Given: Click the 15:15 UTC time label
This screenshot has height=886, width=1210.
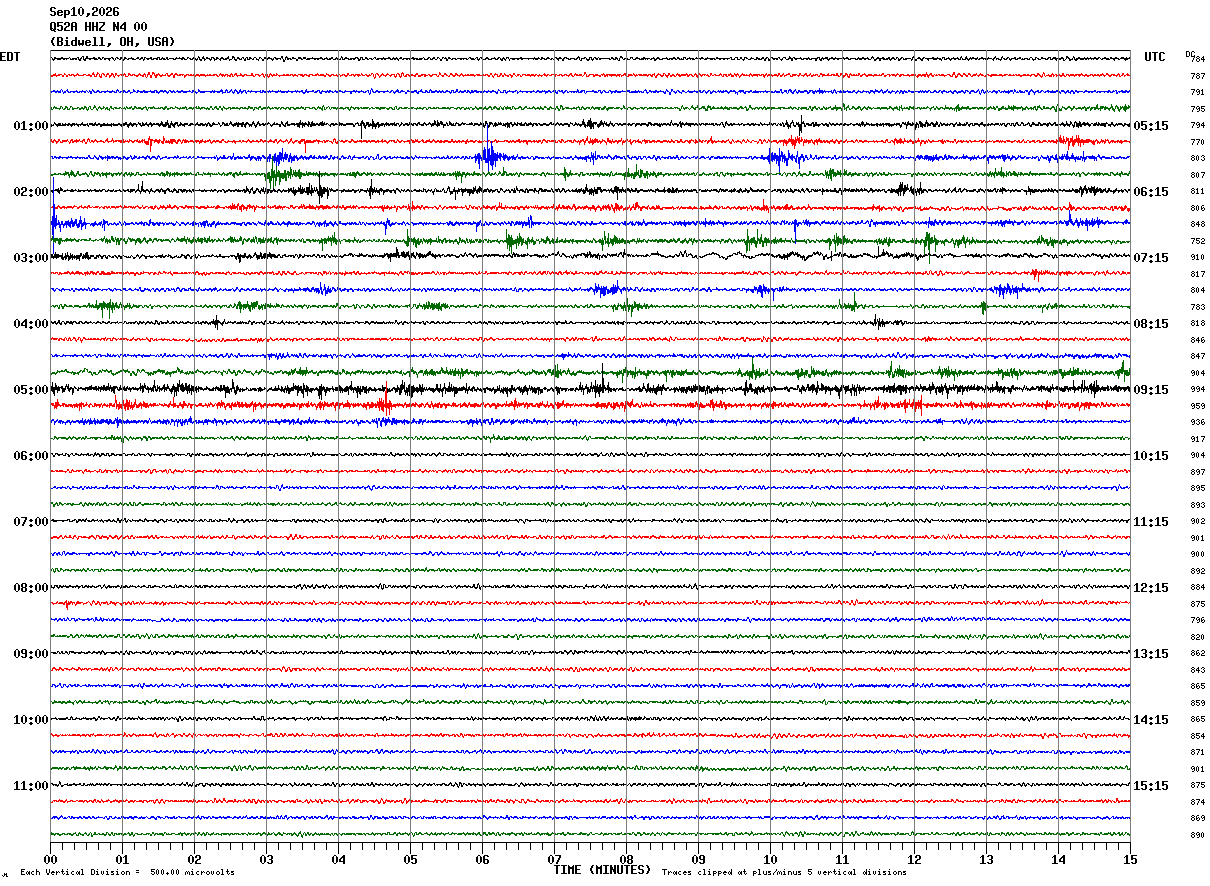Looking at the screenshot, I should click(1150, 786).
